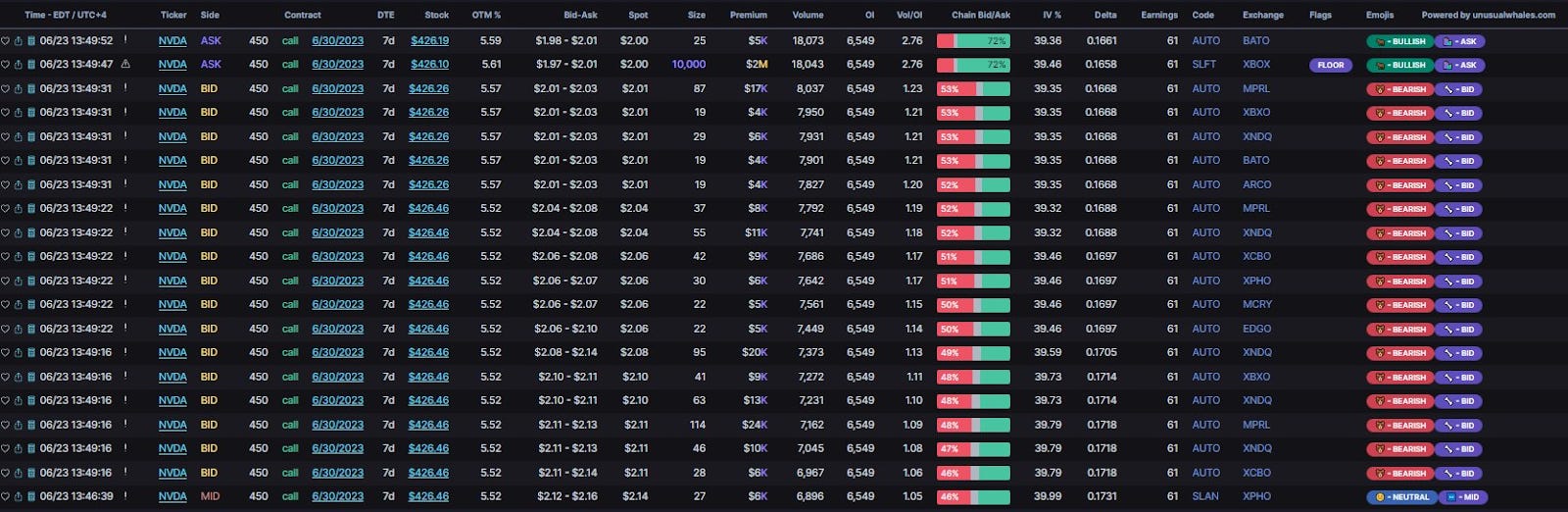
Task: Click NEUTRAL emoji tag on 13:46:39 row
Action: click(x=1402, y=497)
